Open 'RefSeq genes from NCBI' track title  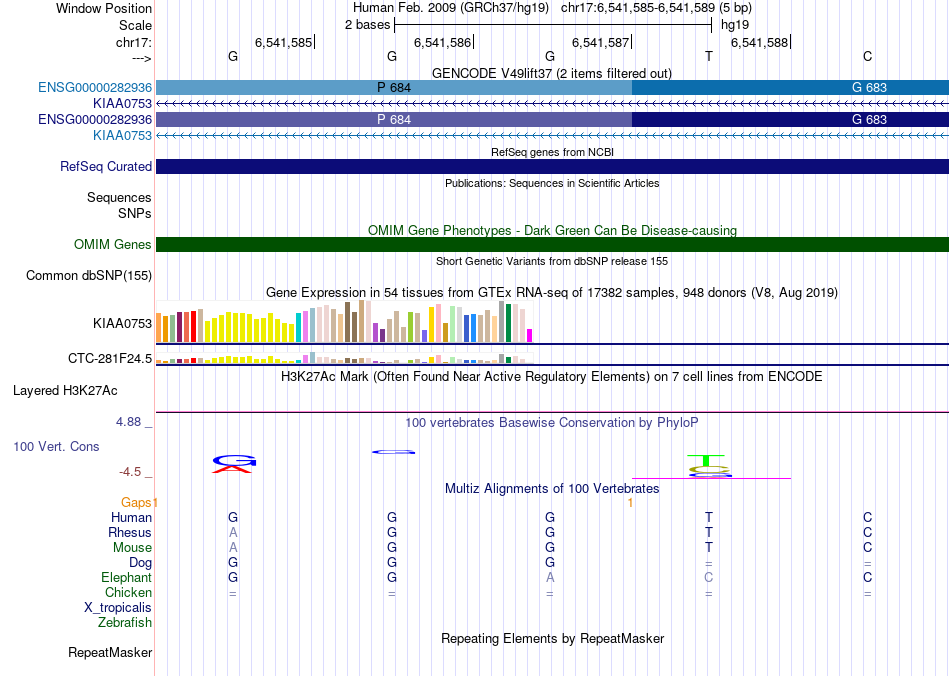click(552, 152)
